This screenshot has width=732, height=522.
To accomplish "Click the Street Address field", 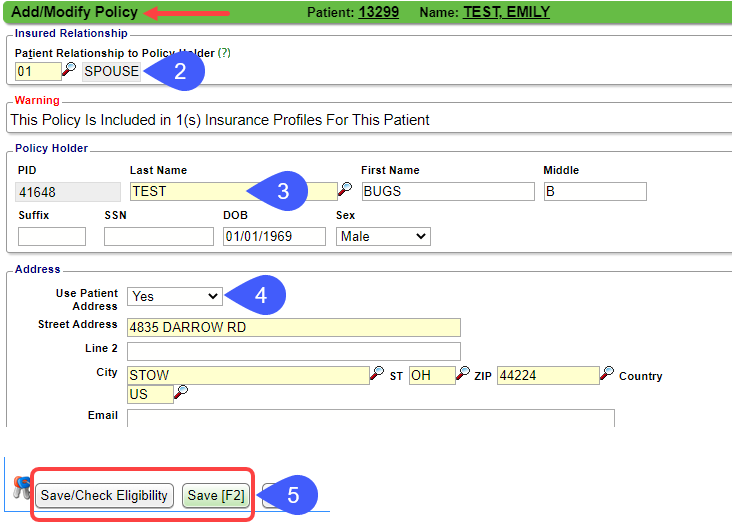I will (293, 328).
